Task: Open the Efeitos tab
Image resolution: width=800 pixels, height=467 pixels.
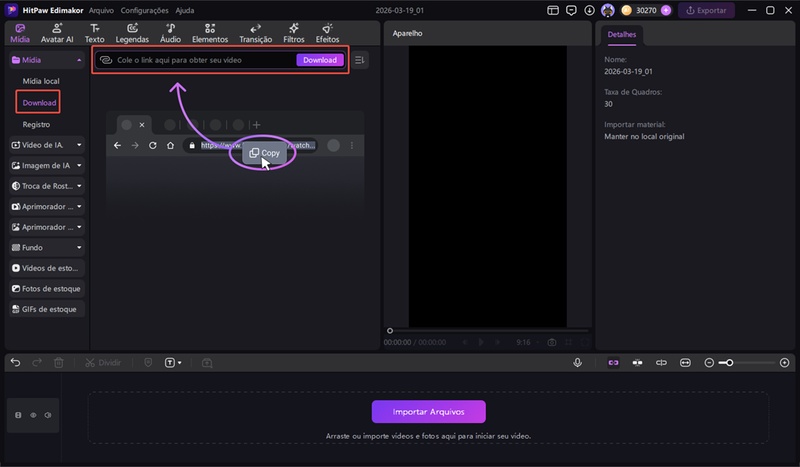Action: tap(328, 33)
